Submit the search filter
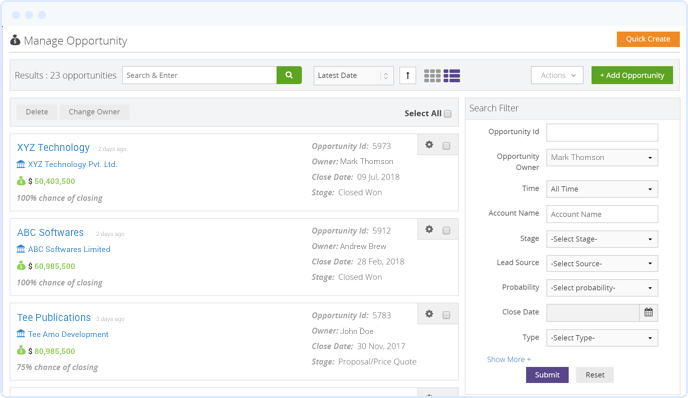Image resolution: width=688 pixels, height=398 pixels. (x=547, y=375)
